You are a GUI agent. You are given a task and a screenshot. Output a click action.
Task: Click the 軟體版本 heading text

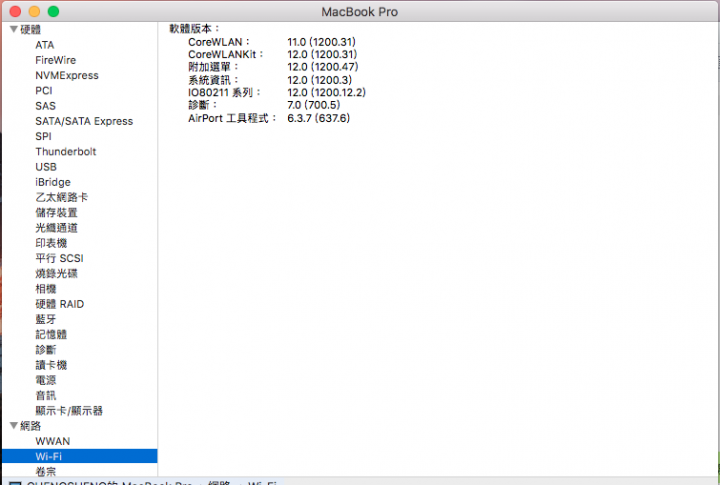(194, 28)
